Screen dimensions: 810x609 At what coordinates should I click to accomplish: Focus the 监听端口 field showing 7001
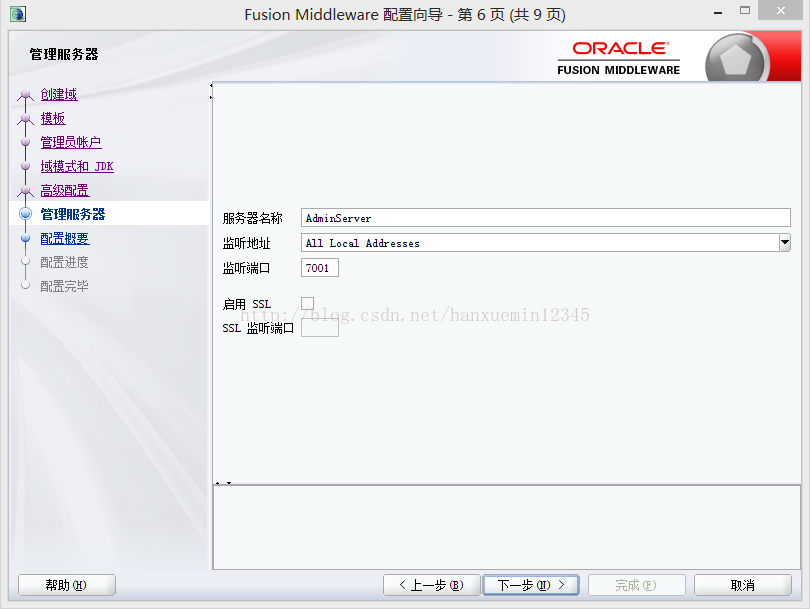320,268
